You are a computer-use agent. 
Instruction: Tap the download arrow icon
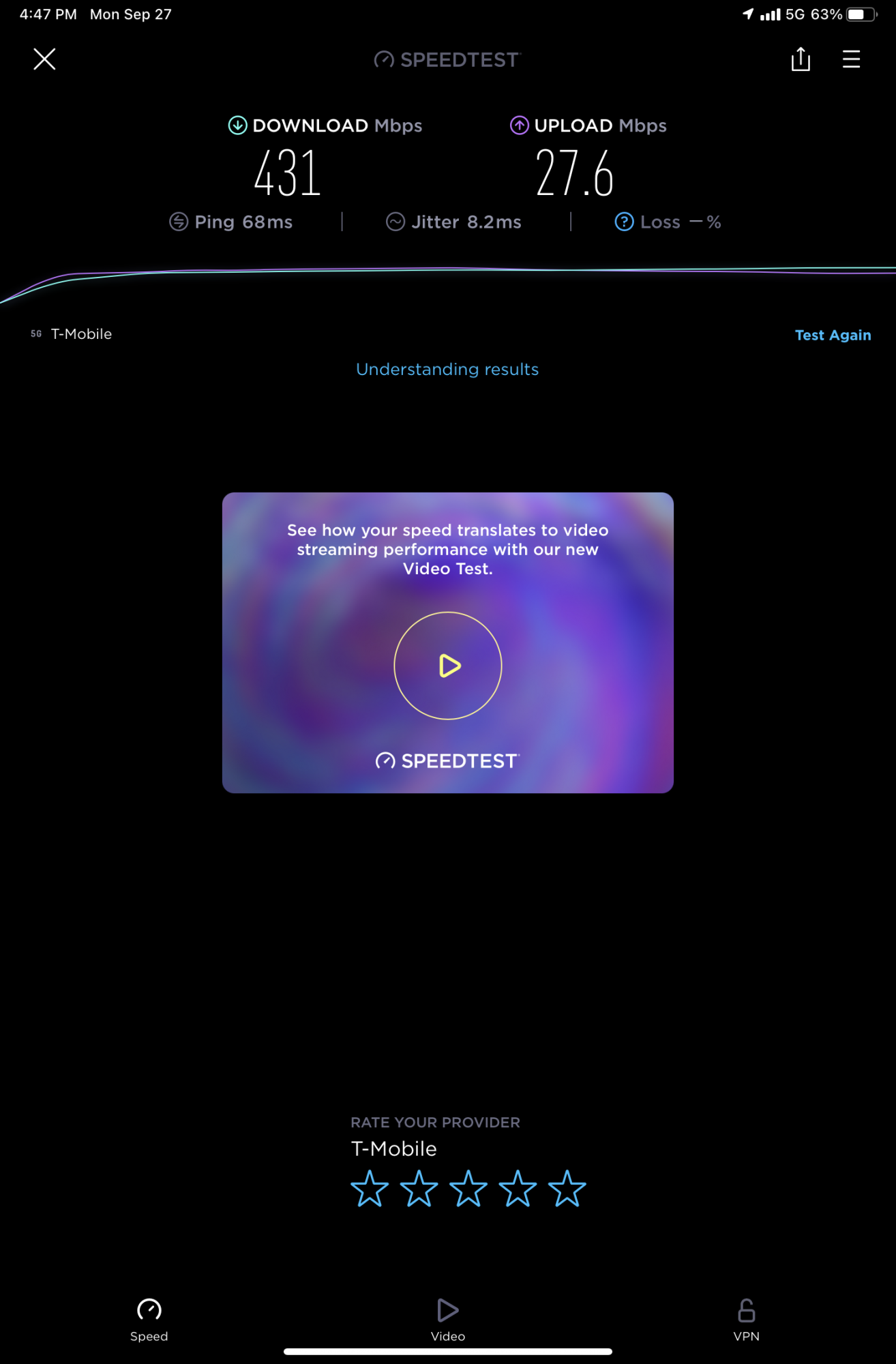click(x=237, y=125)
